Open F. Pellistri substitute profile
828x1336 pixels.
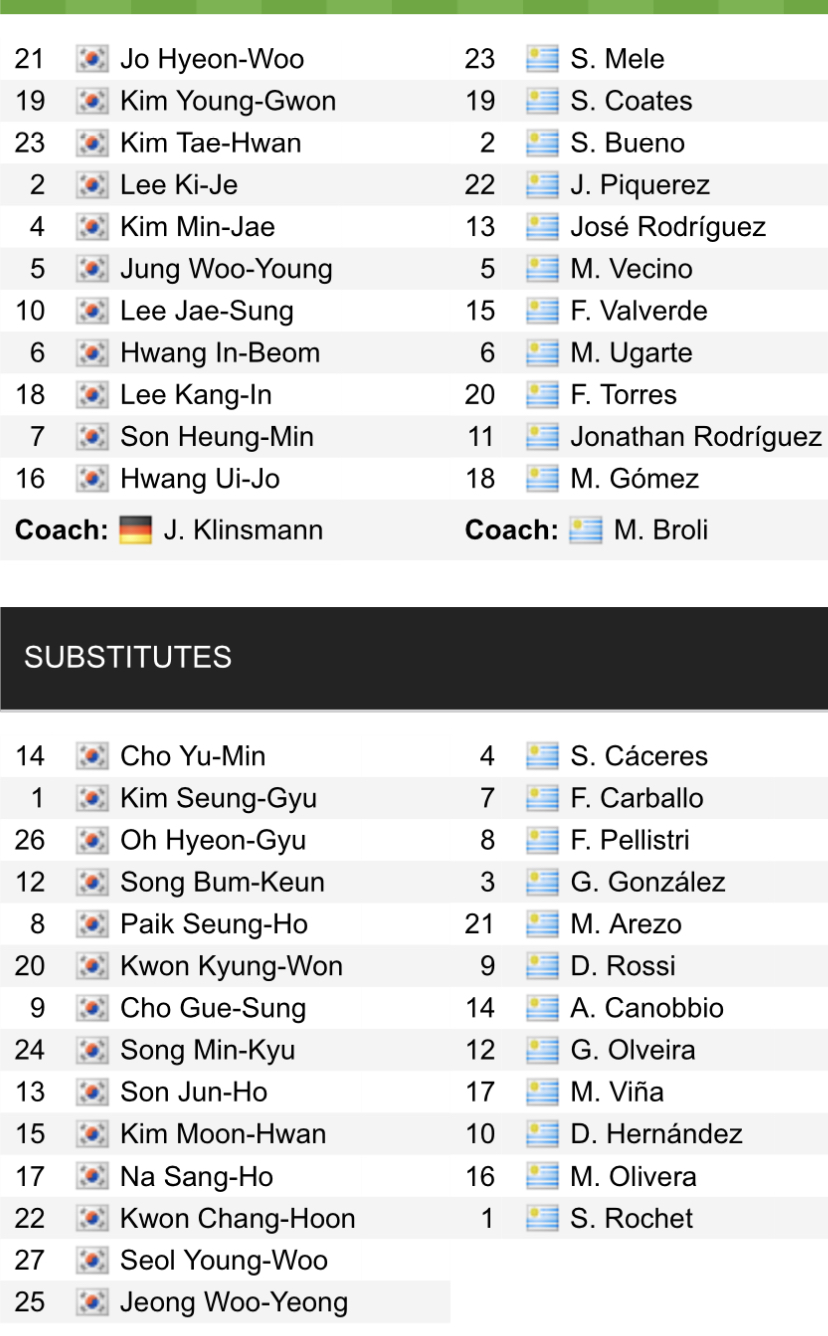tap(630, 840)
